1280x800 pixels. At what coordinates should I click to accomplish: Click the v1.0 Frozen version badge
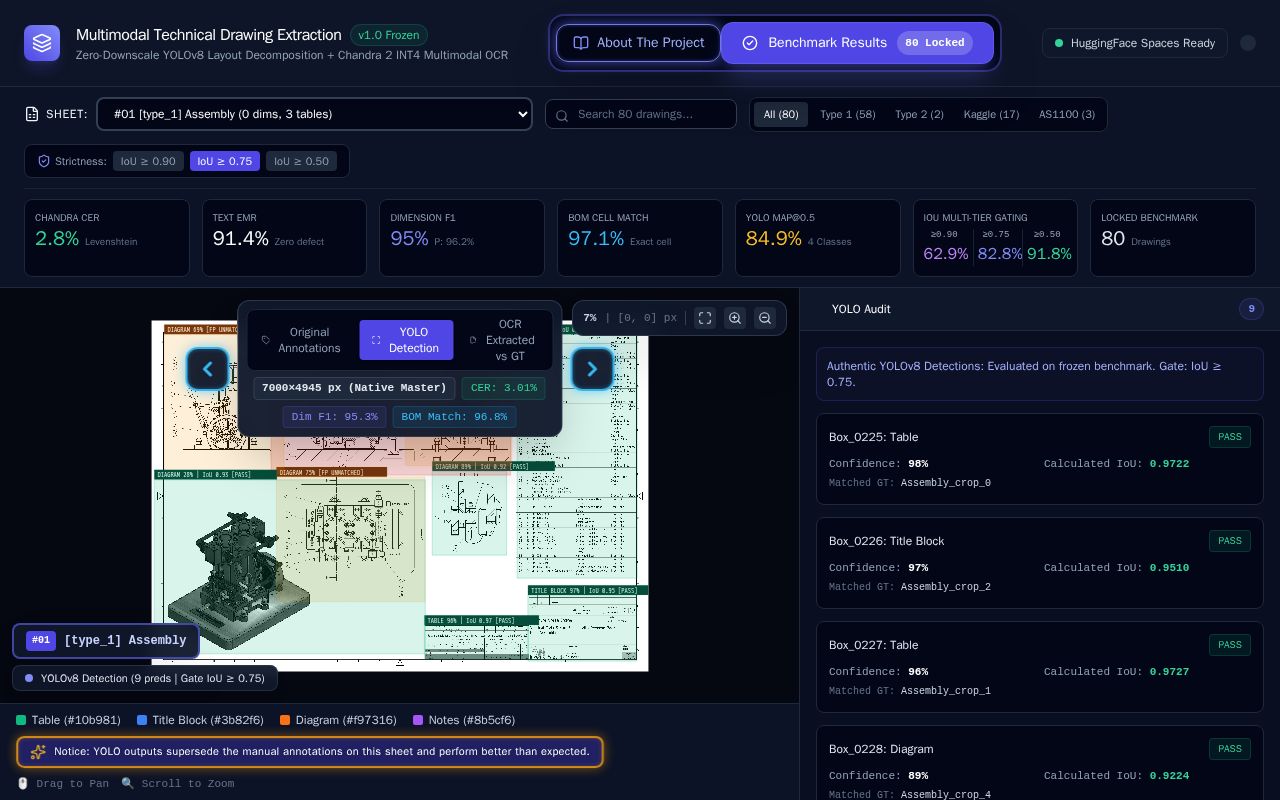click(x=389, y=35)
